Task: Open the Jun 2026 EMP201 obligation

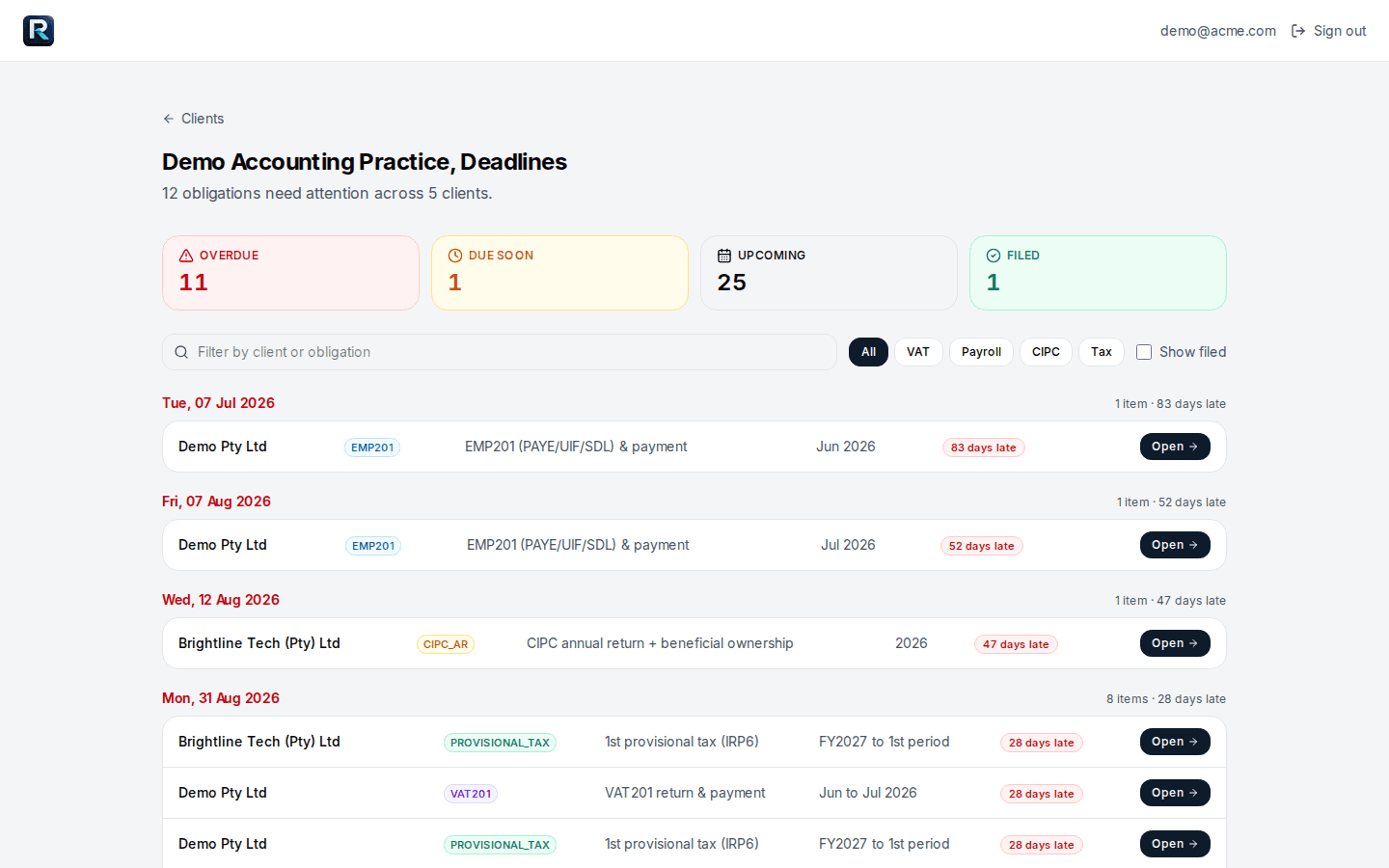Action: 1175,447
